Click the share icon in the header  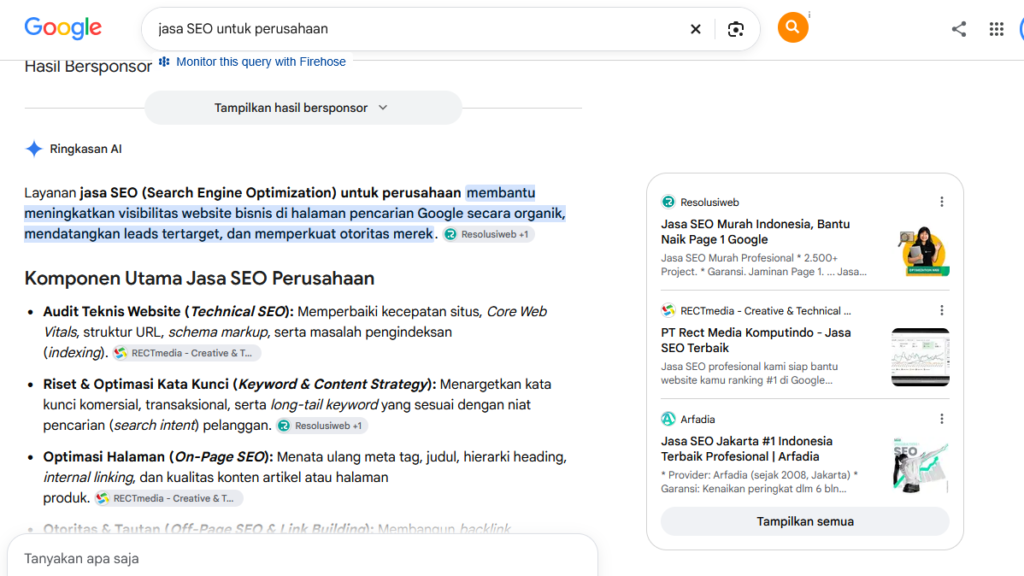(959, 29)
